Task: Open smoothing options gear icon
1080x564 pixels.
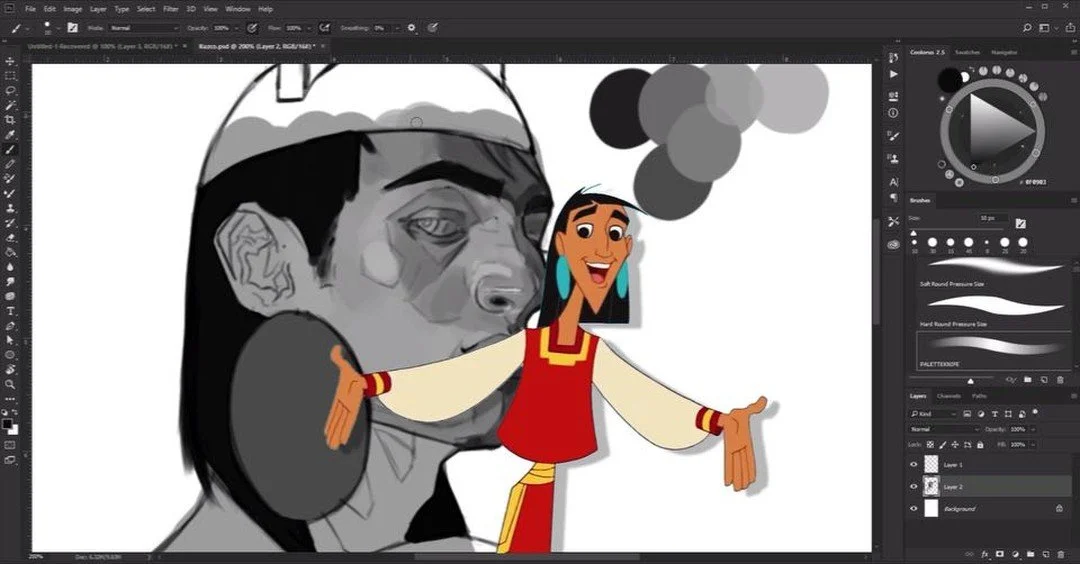Action: point(411,28)
